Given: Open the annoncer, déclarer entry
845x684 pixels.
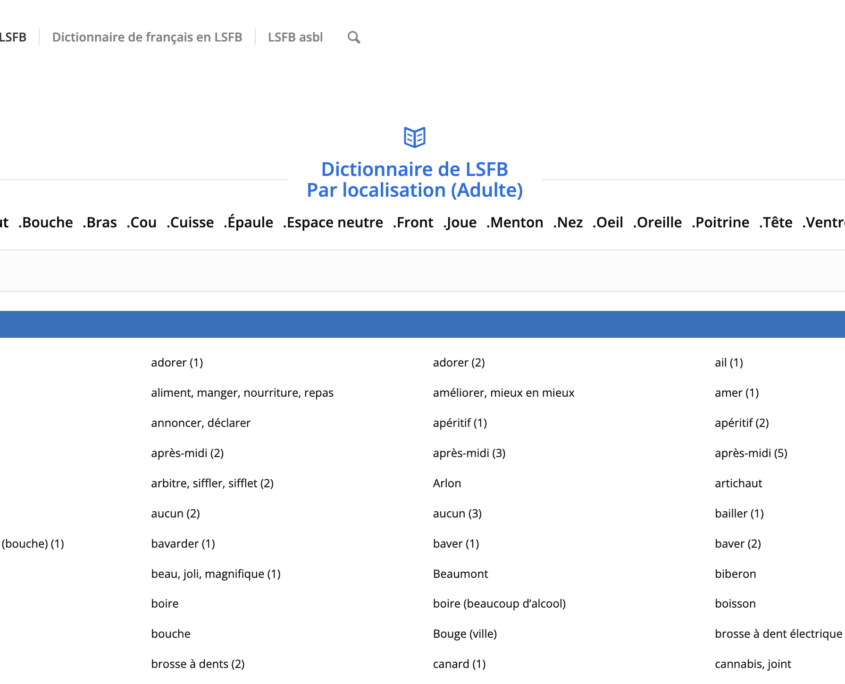Looking at the screenshot, I should (x=200, y=423).
